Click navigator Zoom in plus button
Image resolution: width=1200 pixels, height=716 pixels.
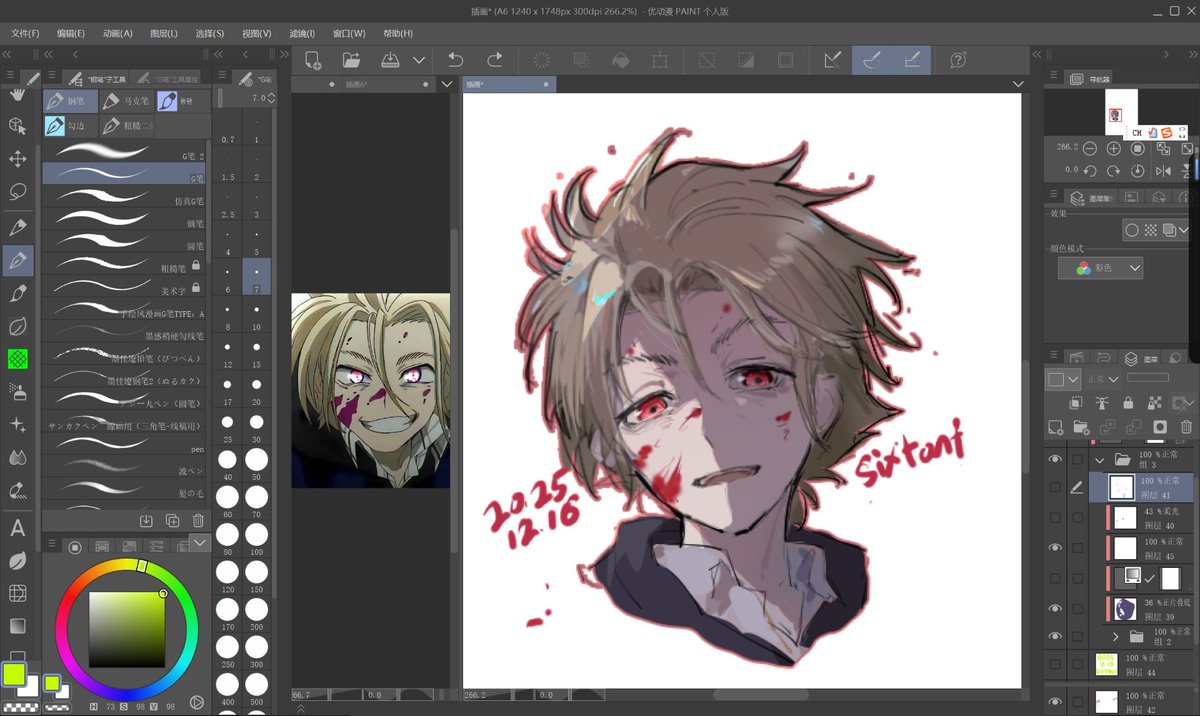coord(1113,148)
